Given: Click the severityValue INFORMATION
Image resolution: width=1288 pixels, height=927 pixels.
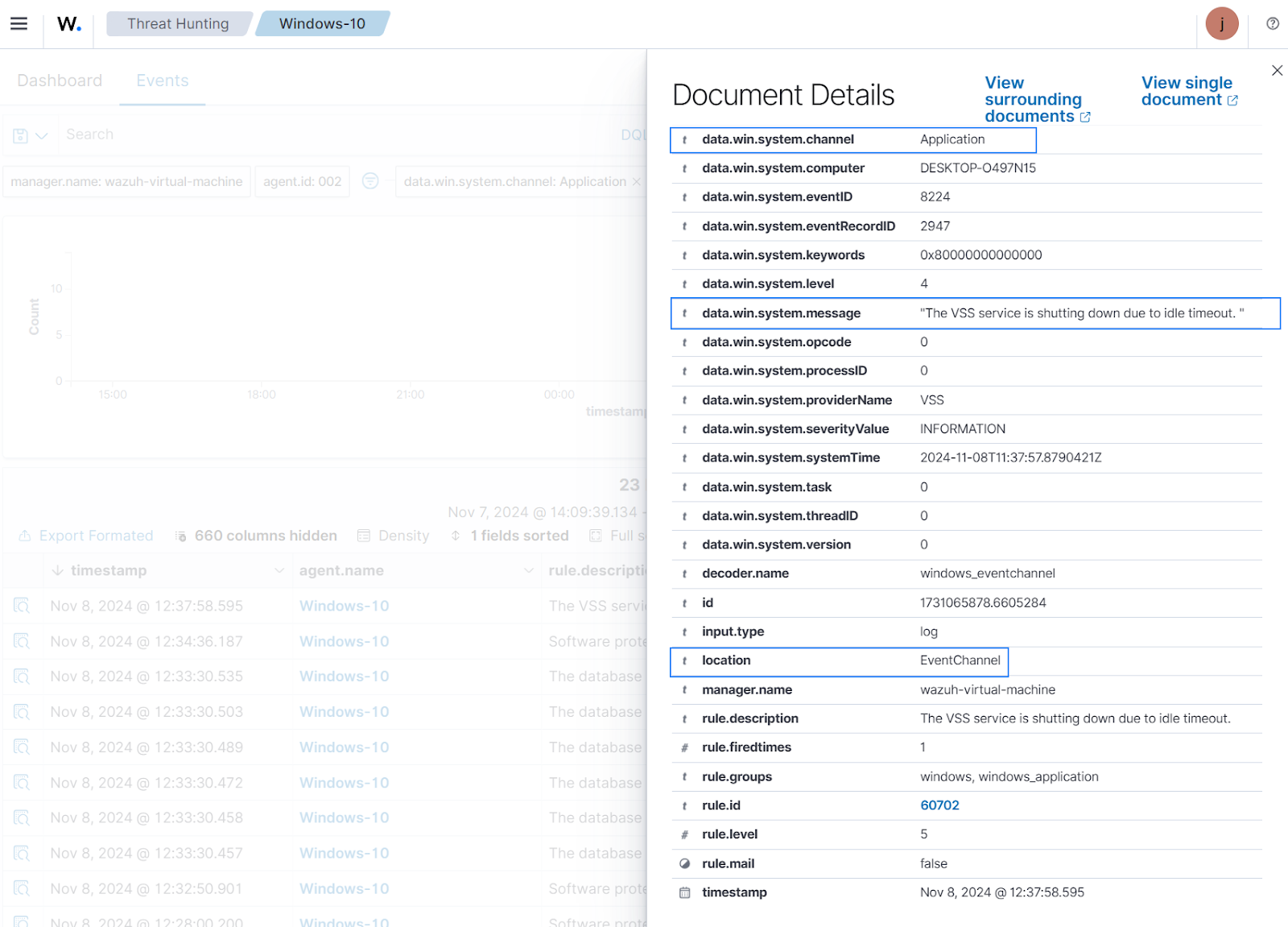Looking at the screenshot, I should [x=963, y=428].
